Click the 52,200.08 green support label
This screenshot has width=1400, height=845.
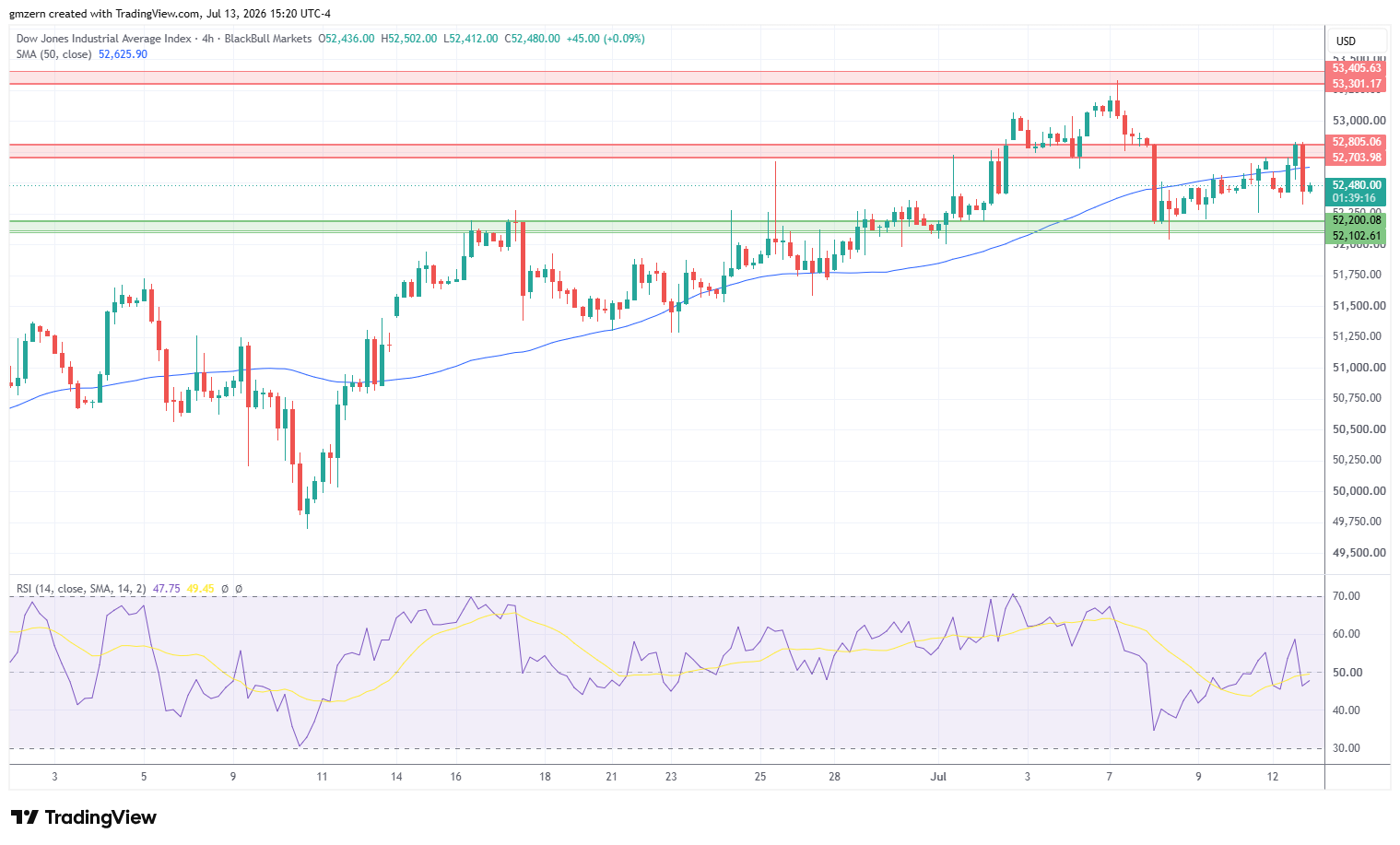(1357, 220)
